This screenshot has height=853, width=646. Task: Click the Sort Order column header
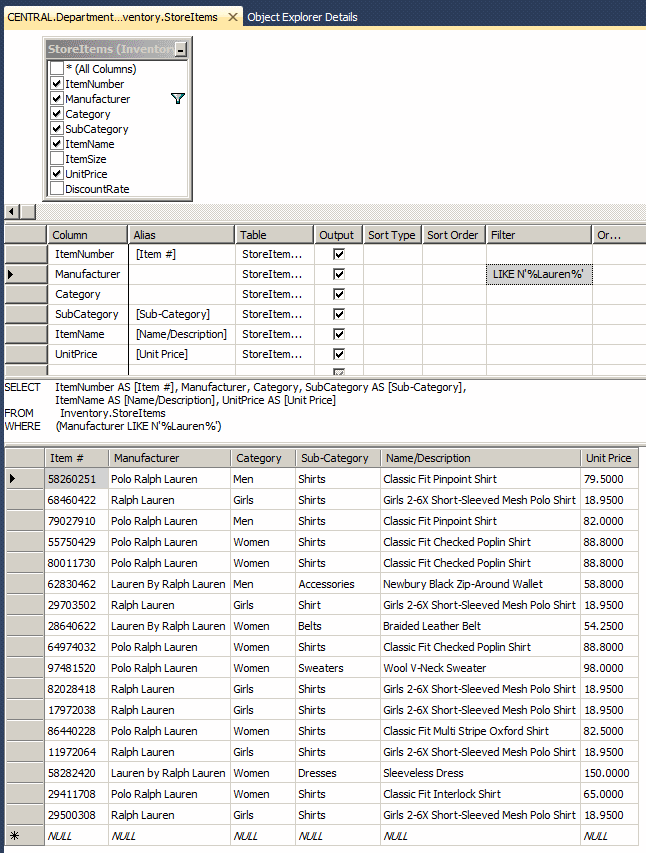pyautogui.click(x=453, y=235)
